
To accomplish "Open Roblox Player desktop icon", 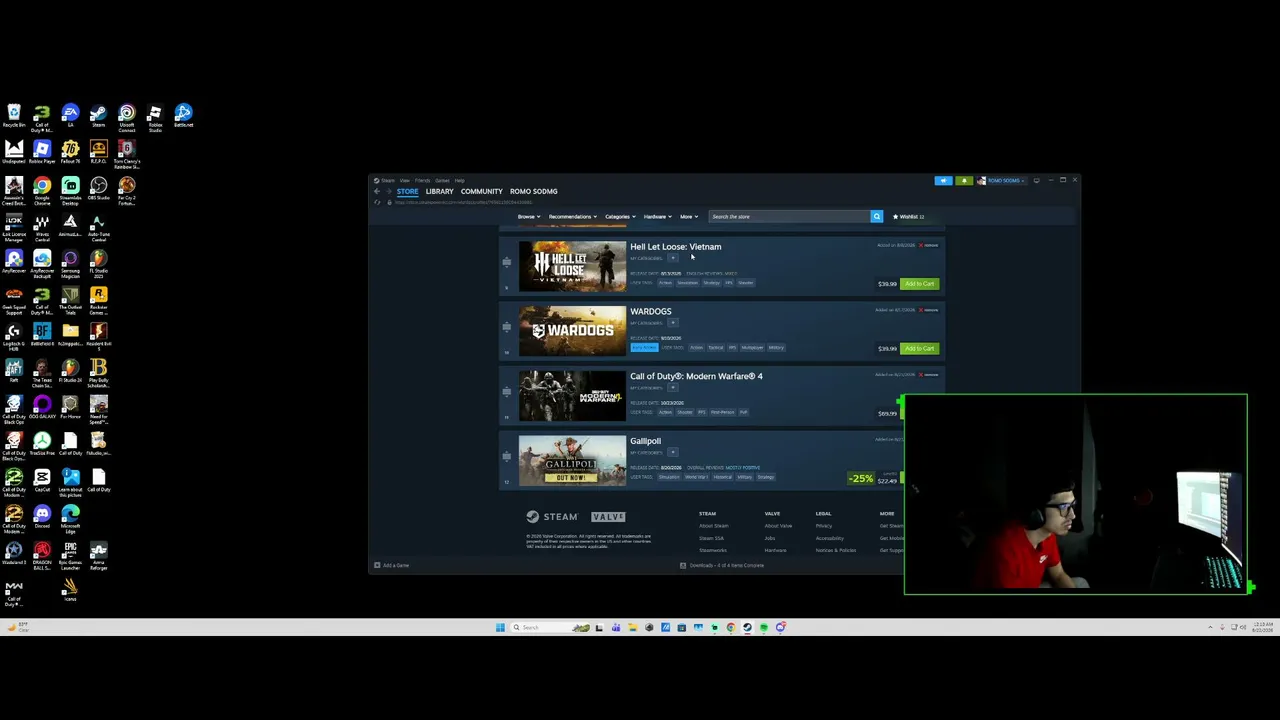I will coord(42,153).
